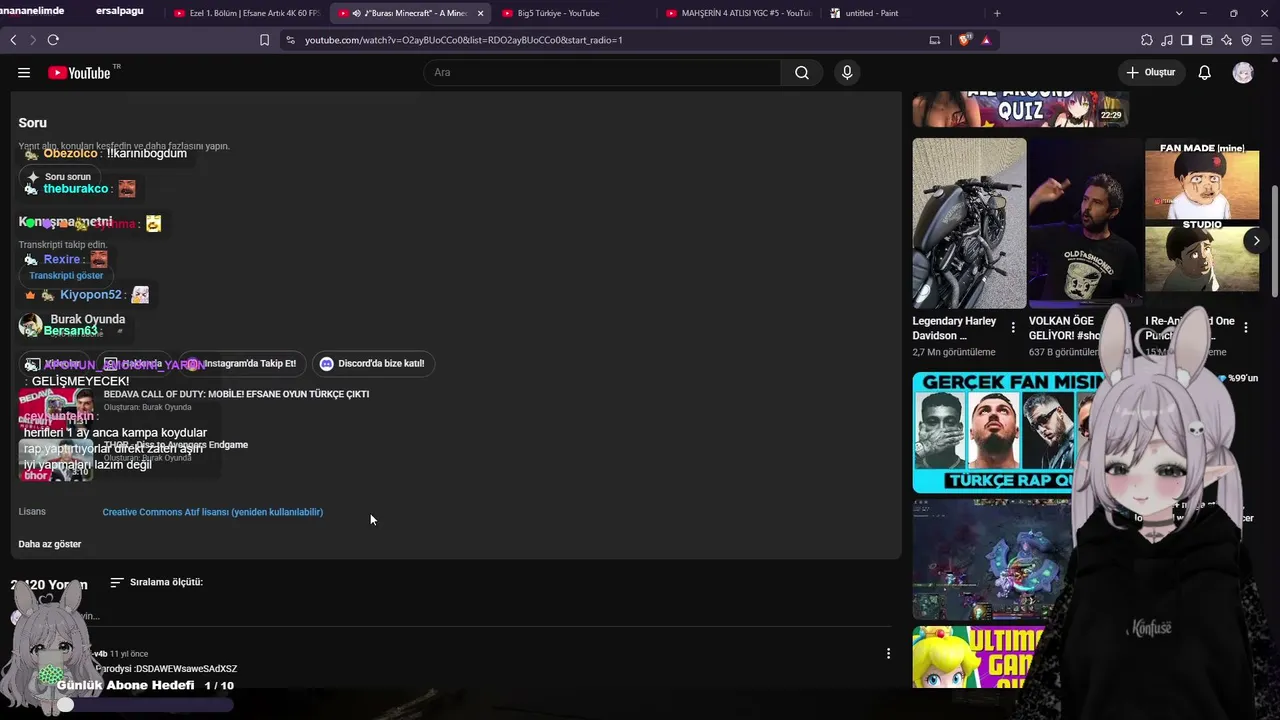Open "Instagram'da Takip Et!" link
1280x720 pixels.
tap(241, 363)
